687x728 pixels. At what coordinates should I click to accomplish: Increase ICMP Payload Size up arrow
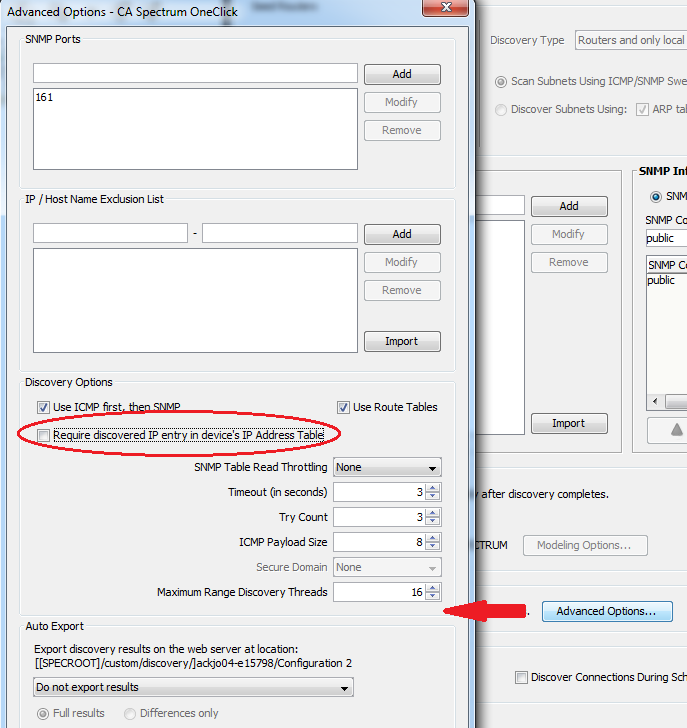coord(433,538)
